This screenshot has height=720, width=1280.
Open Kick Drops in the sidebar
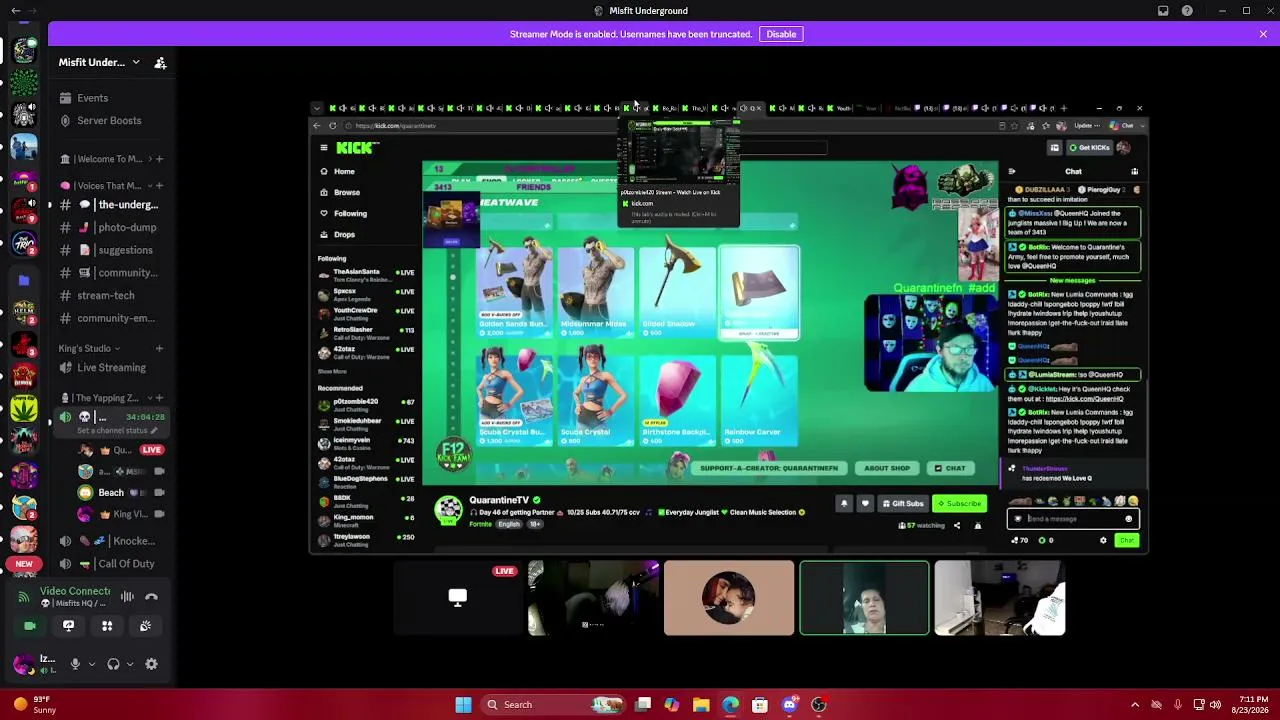344,234
